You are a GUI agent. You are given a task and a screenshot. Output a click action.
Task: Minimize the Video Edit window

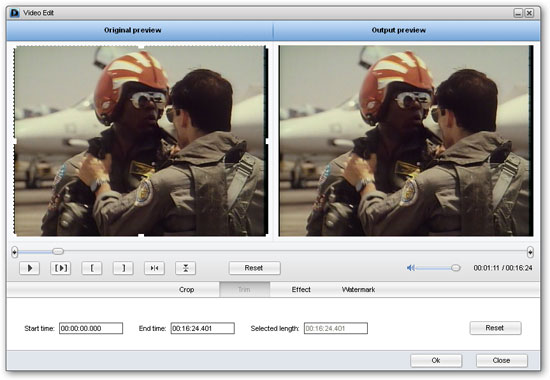click(x=518, y=13)
